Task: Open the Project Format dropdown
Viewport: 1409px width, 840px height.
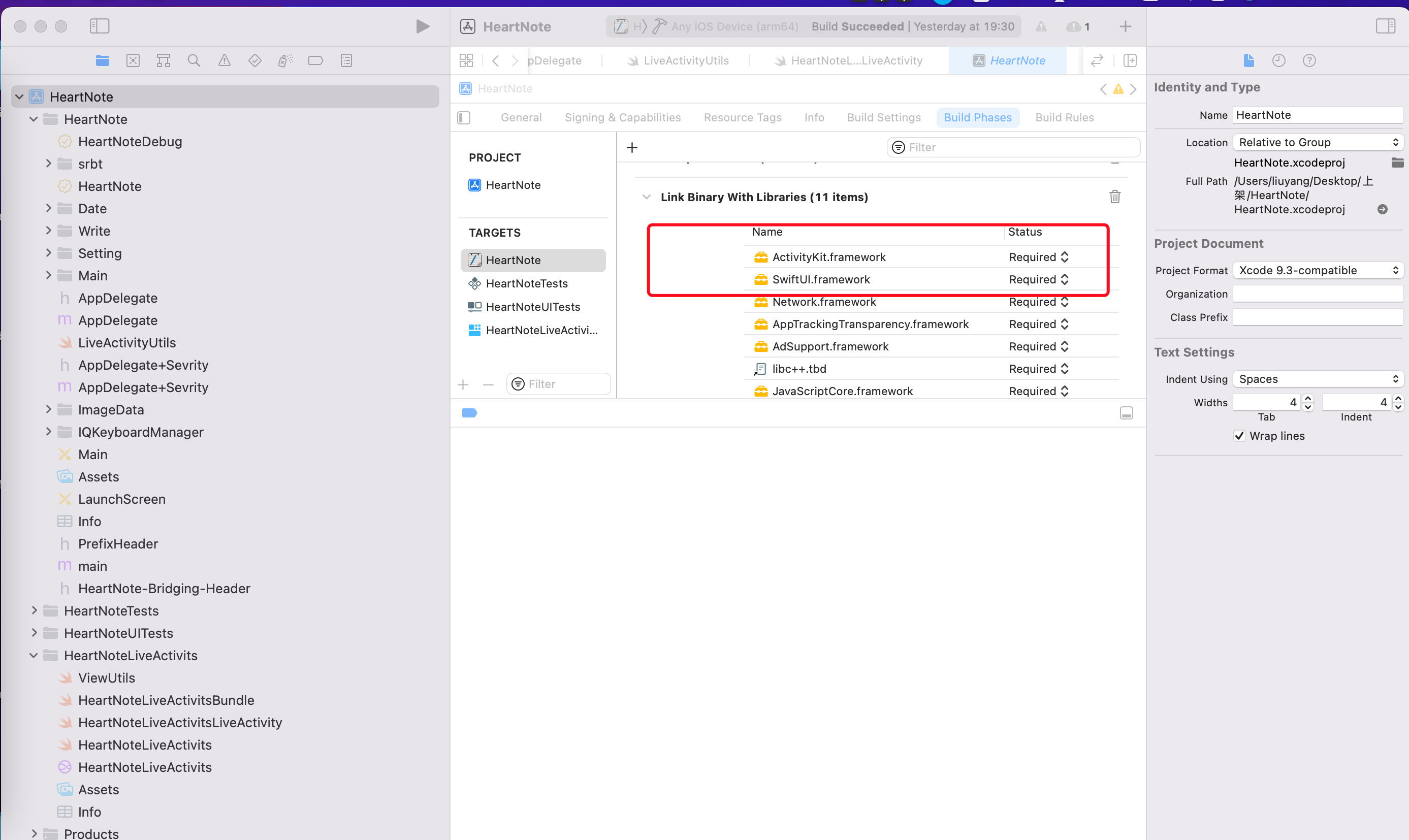Action: click(1317, 271)
